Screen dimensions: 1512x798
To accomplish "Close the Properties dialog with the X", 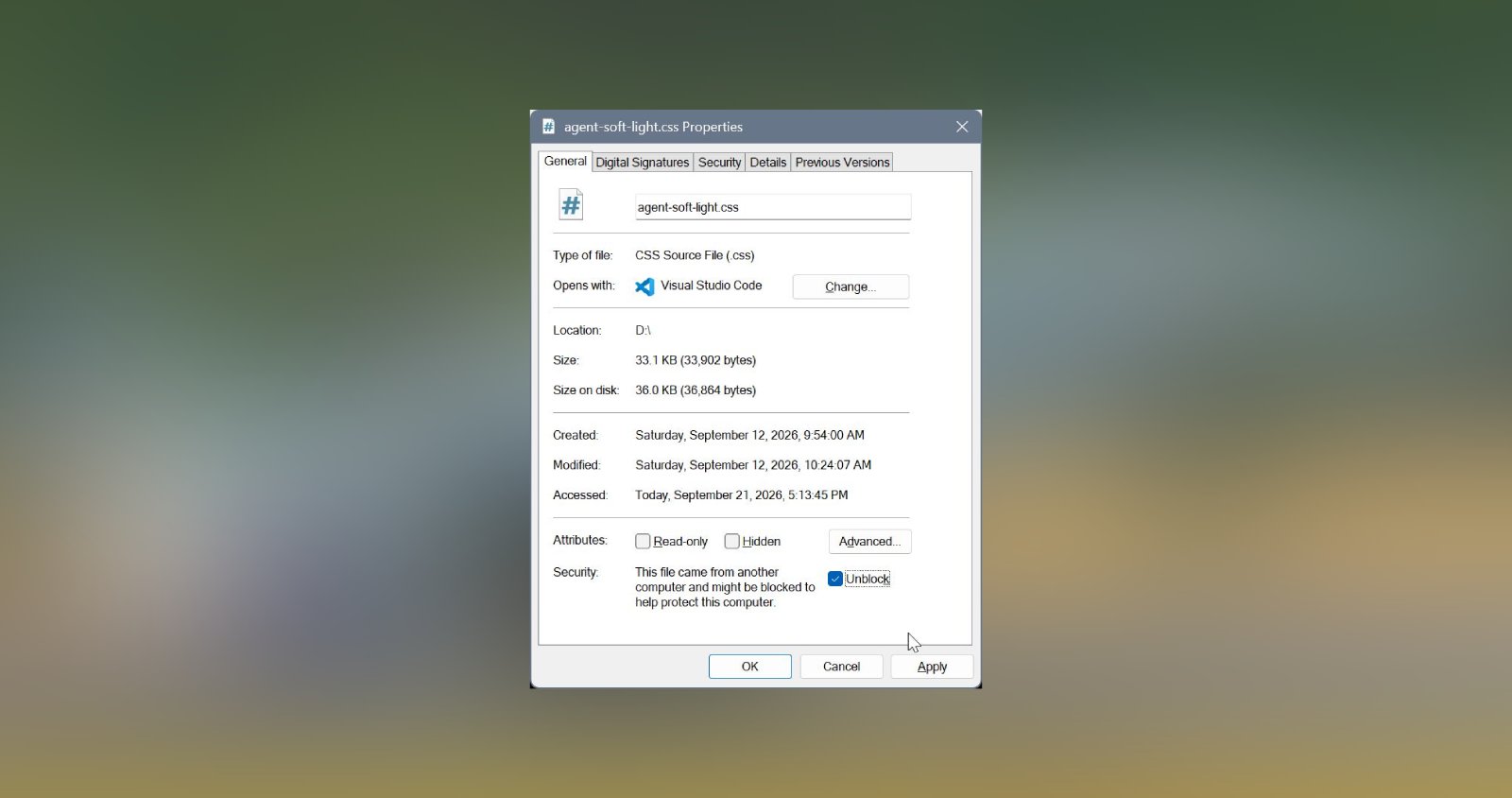I will coord(962,127).
